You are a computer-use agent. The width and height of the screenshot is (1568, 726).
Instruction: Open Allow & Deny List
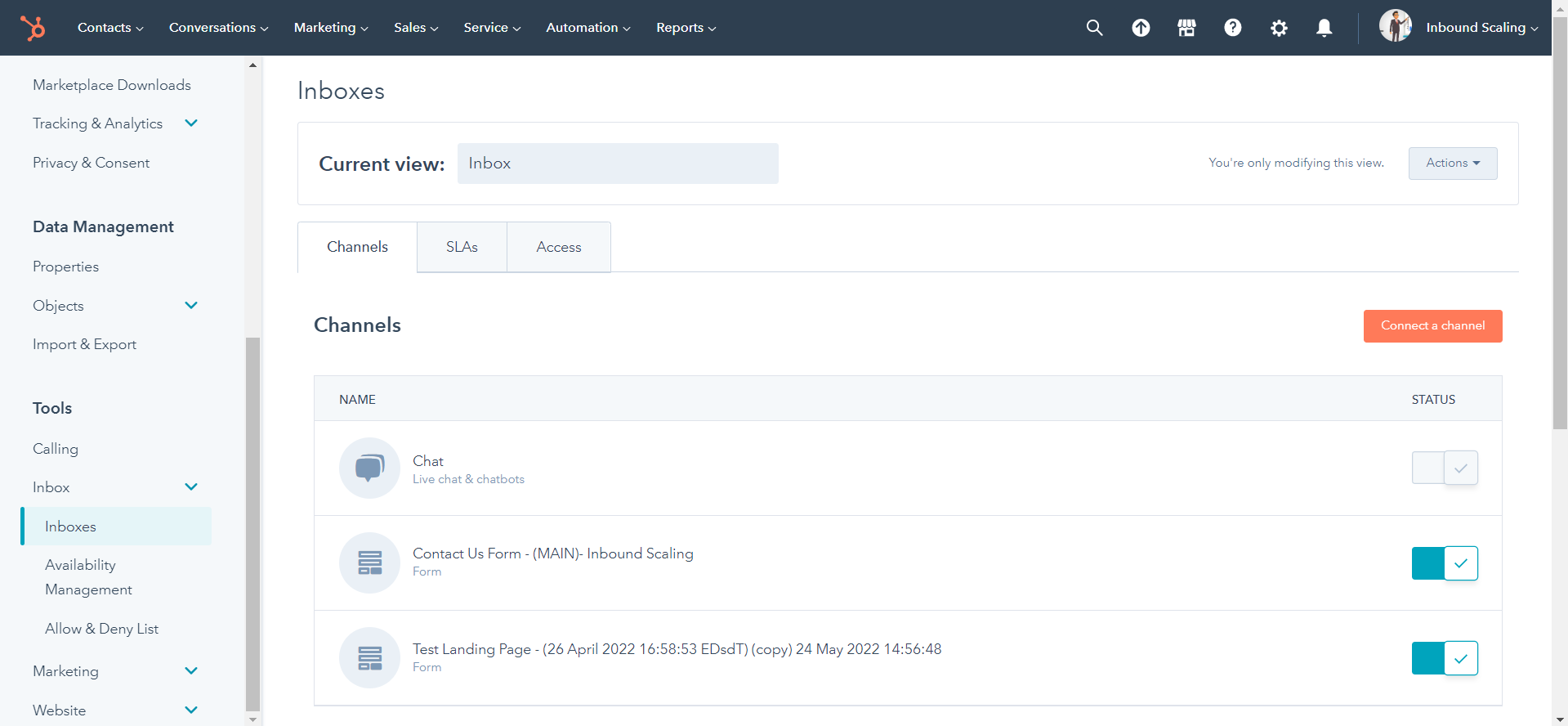pos(101,629)
